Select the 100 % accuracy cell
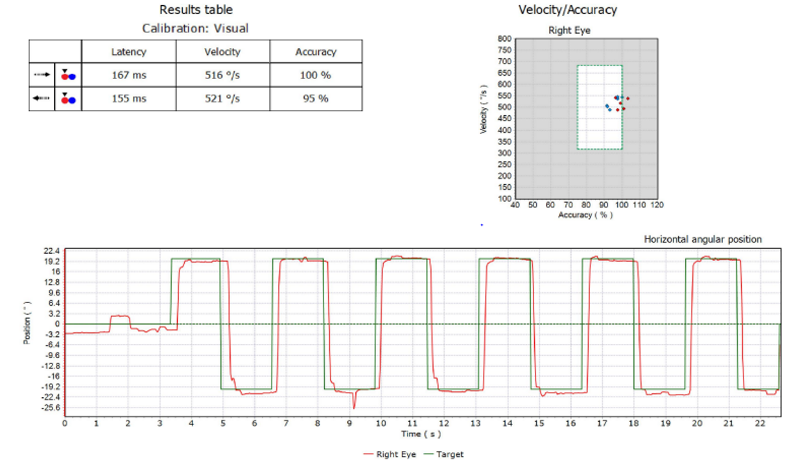The height and width of the screenshot is (460, 800). pos(316,75)
